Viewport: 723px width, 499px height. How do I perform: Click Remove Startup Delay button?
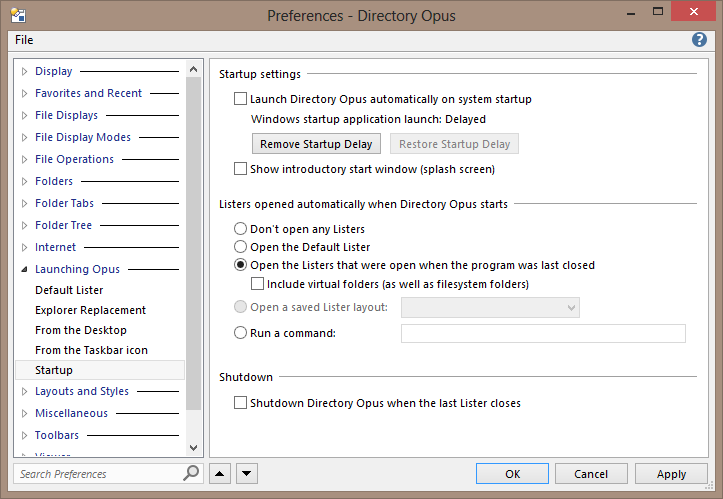pyautogui.click(x=316, y=144)
